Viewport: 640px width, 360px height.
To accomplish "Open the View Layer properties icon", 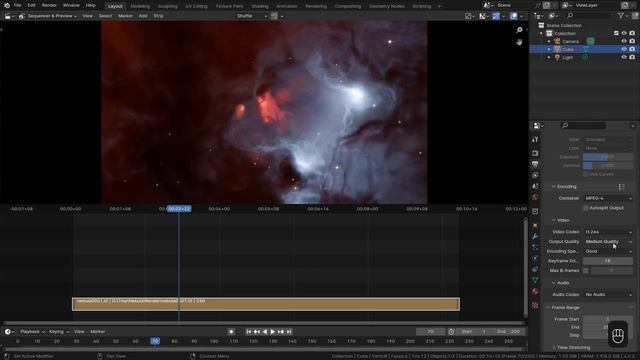I will coord(535,175).
